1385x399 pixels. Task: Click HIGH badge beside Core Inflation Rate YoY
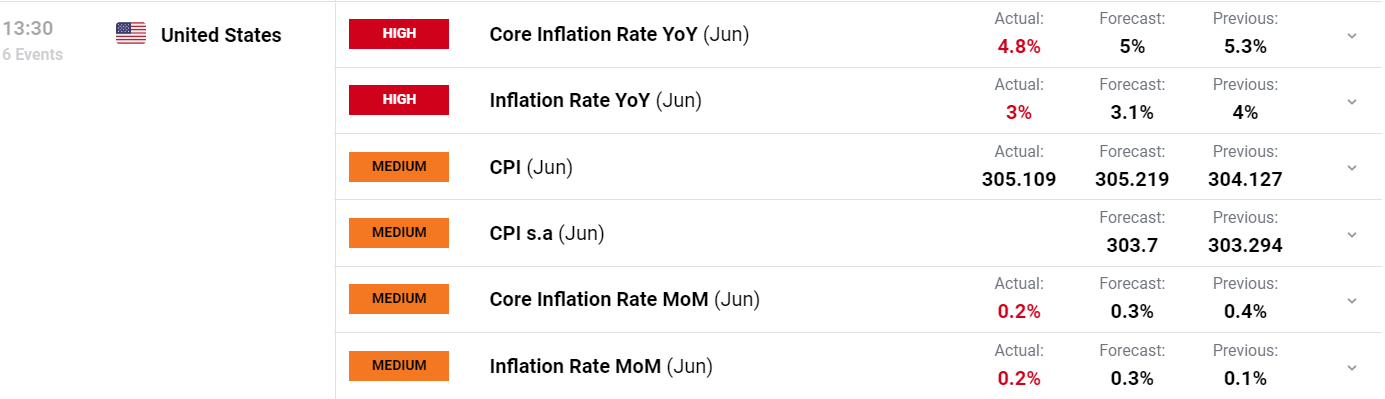click(x=399, y=34)
